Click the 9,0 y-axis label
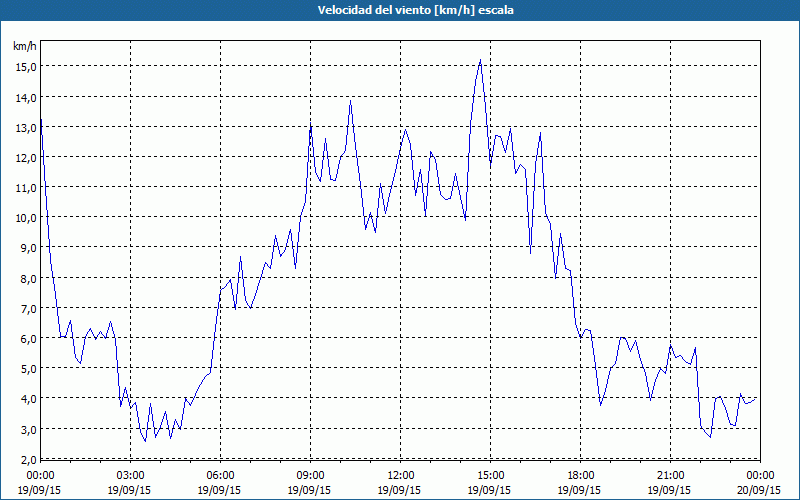Viewport: 800px width, 500px height. [x=28, y=248]
